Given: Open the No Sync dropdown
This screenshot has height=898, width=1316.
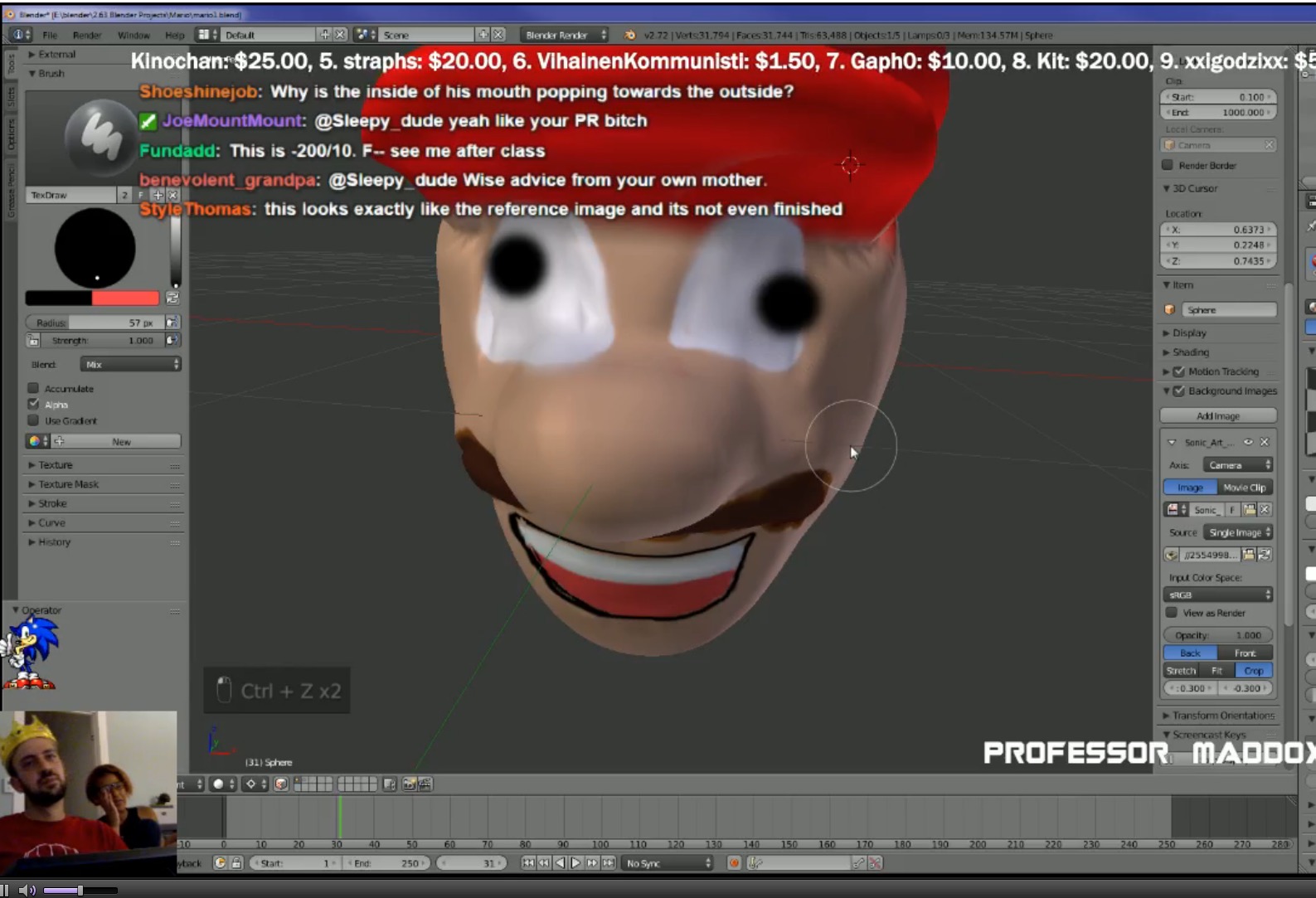Looking at the screenshot, I should 668,863.
